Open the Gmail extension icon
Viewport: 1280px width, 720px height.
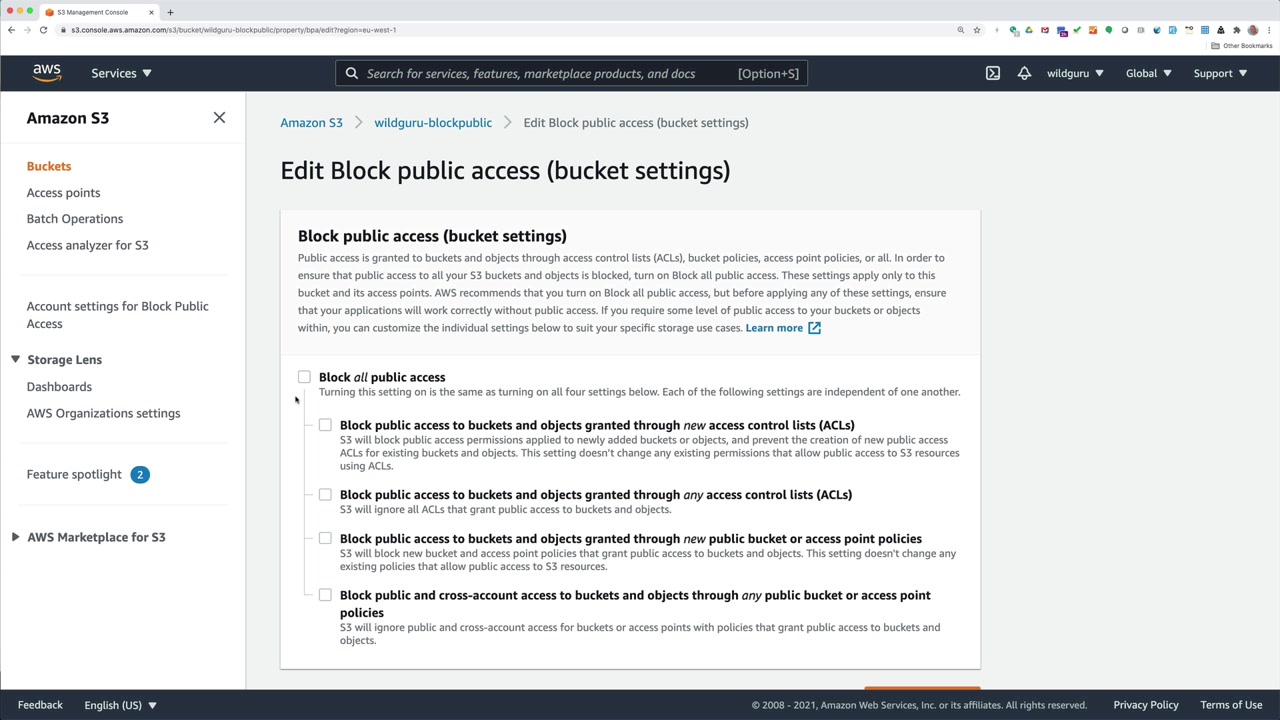(x=1045, y=30)
